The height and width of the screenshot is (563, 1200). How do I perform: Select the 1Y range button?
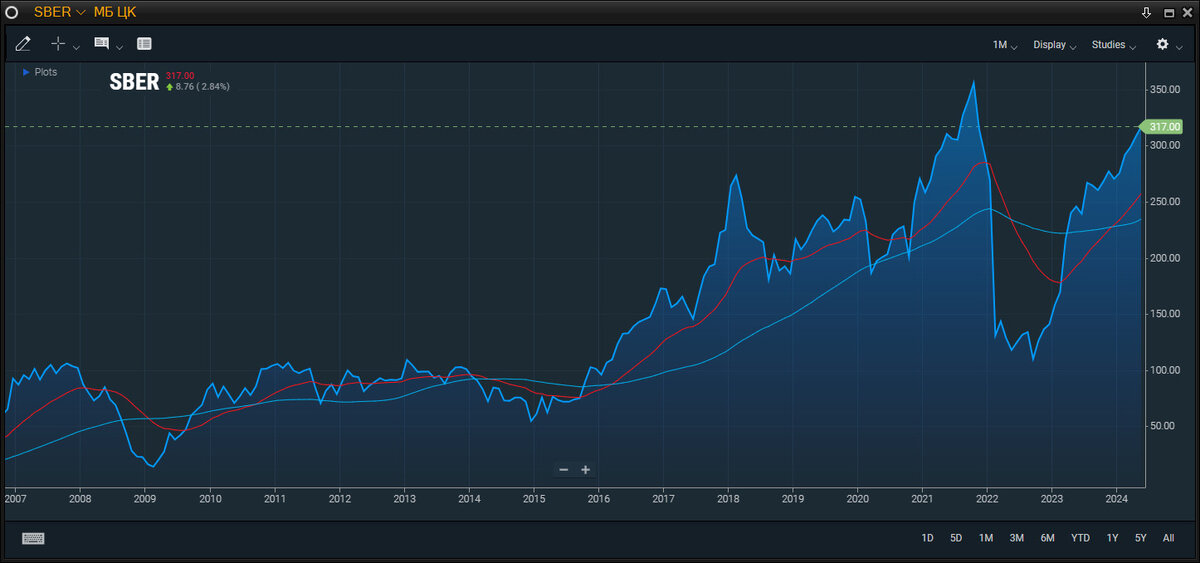[1112, 538]
